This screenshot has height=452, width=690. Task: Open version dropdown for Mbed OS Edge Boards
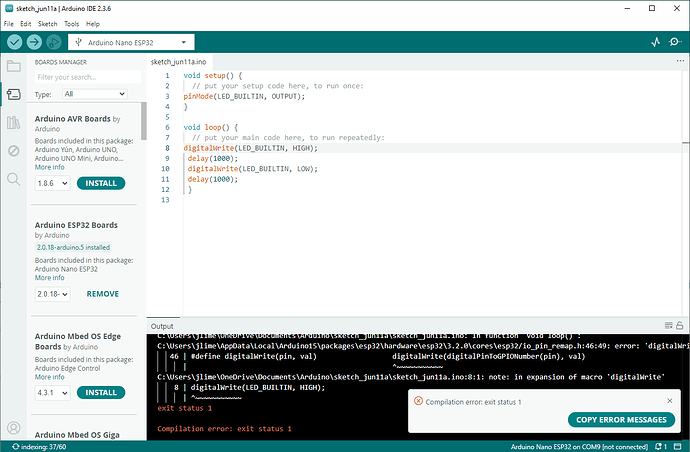click(52, 393)
